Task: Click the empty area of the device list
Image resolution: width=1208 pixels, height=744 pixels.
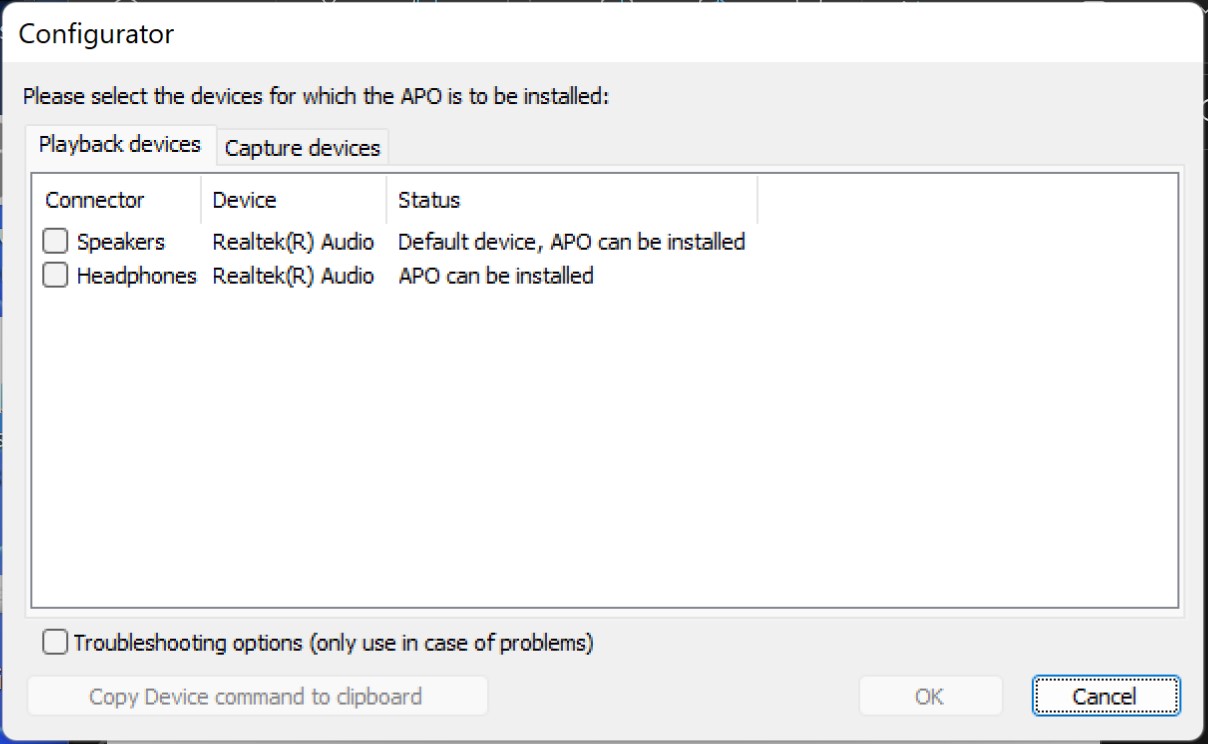Action: pyautogui.click(x=600, y=450)
